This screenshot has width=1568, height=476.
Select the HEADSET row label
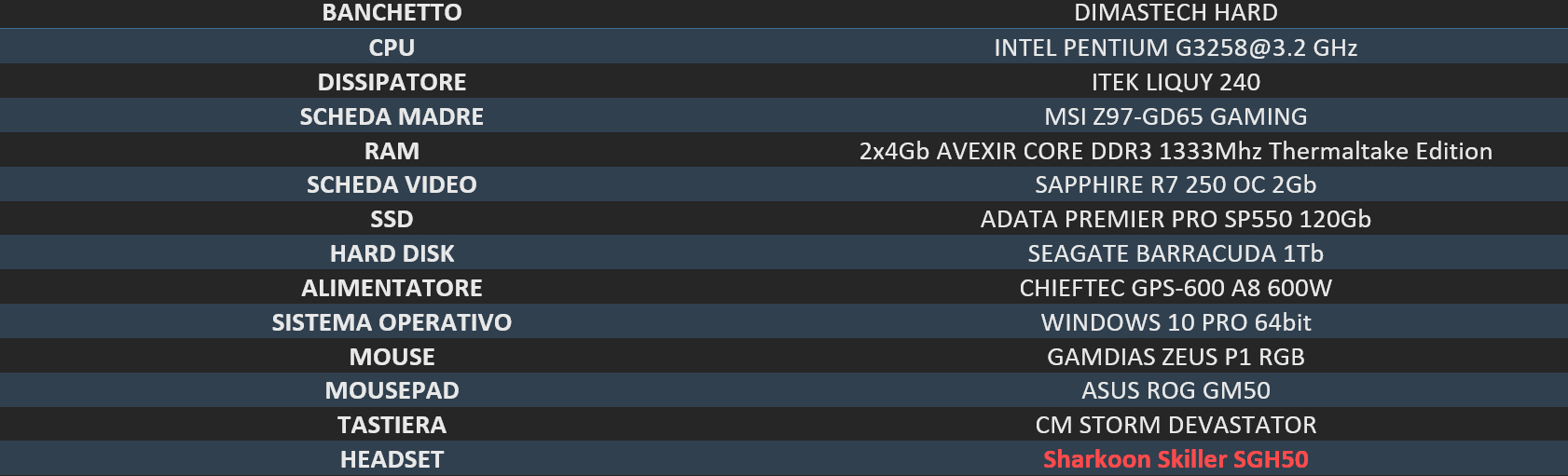click(x=392, y=459)
